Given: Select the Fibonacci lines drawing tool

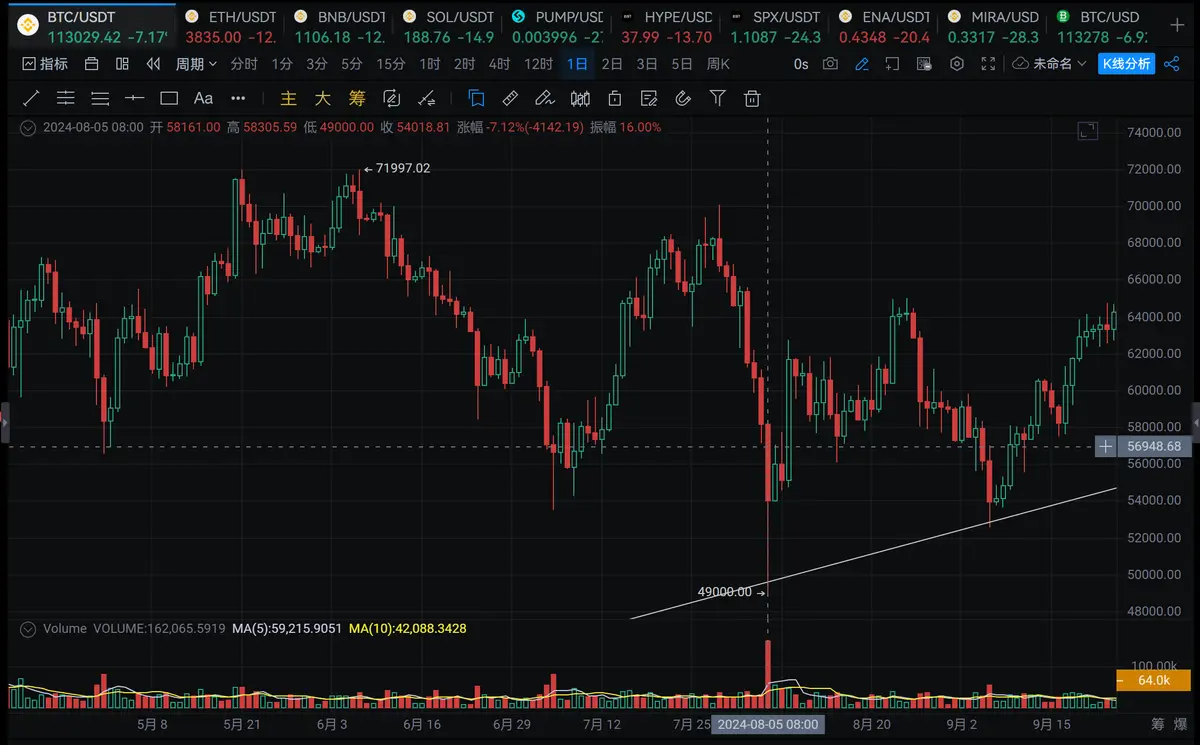Looking at the screenshot, I should pos(100,99).
